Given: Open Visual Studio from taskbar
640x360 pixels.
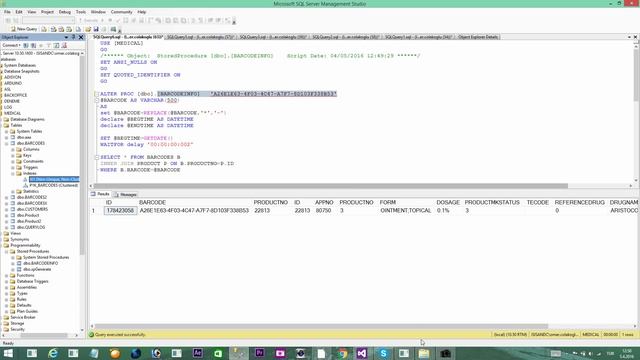Looking at the screenshot, I should [362, 353].
